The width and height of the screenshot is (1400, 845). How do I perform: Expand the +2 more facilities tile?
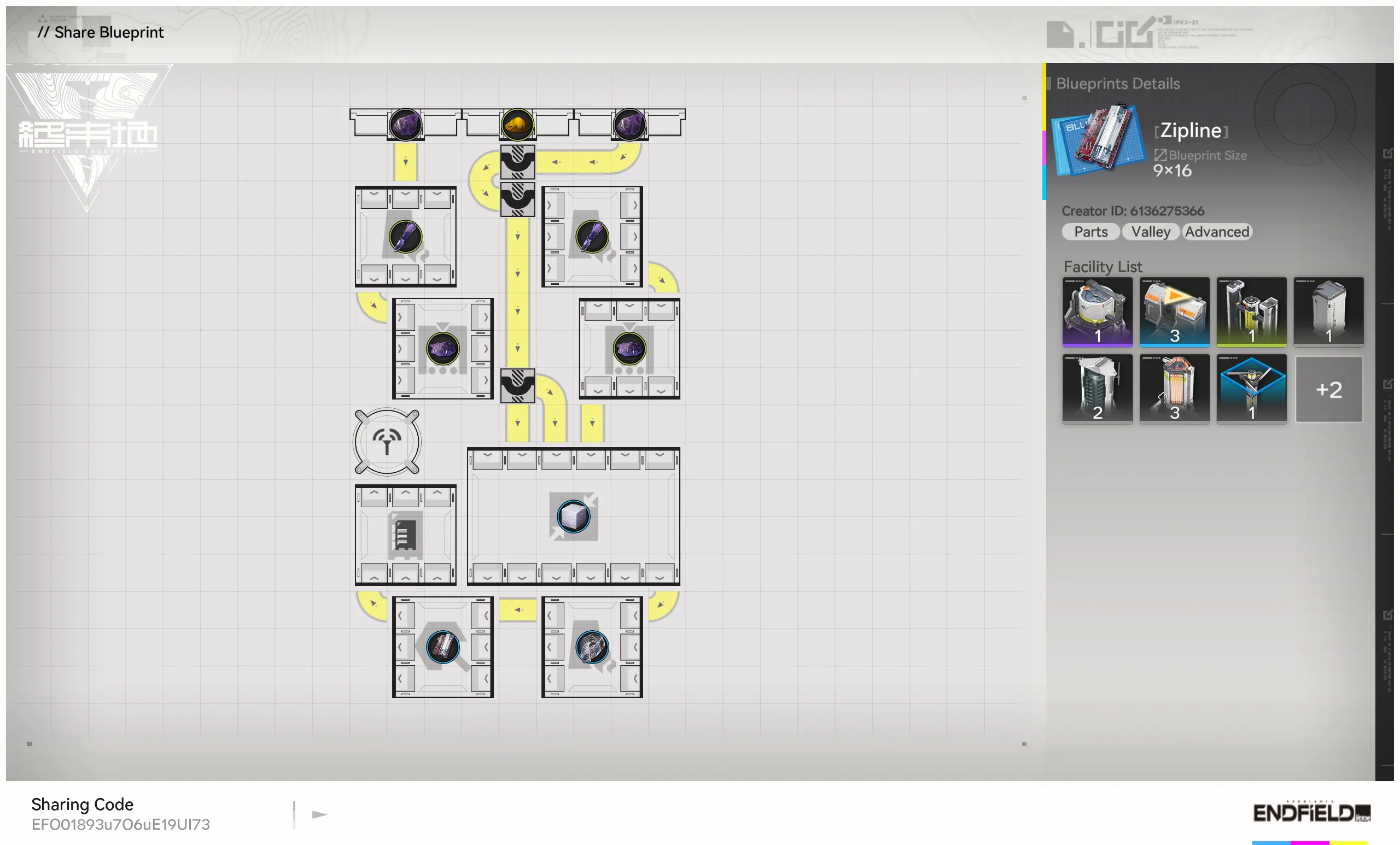[x=1328, y=389]
